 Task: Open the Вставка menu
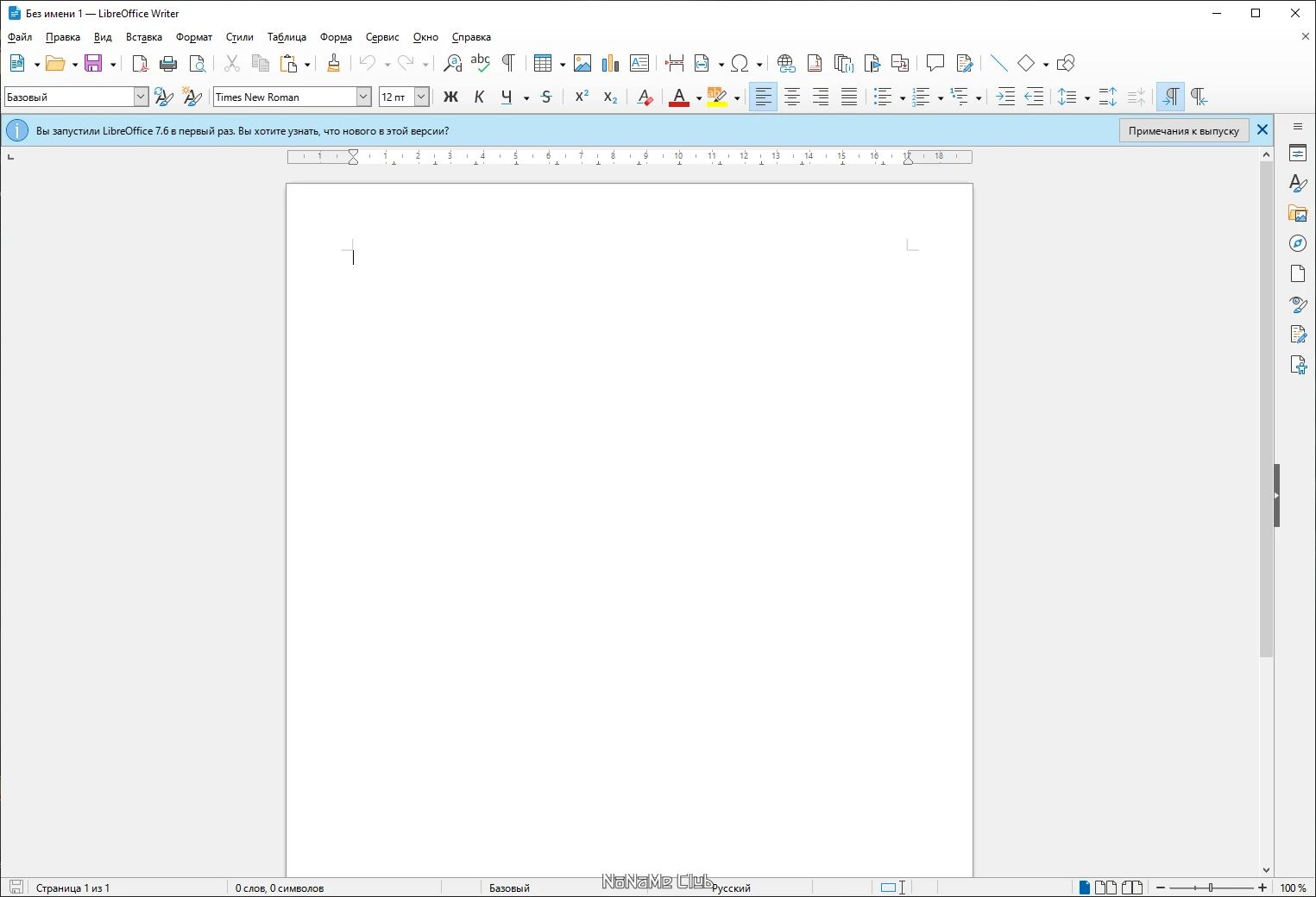[x=144, y=37]
